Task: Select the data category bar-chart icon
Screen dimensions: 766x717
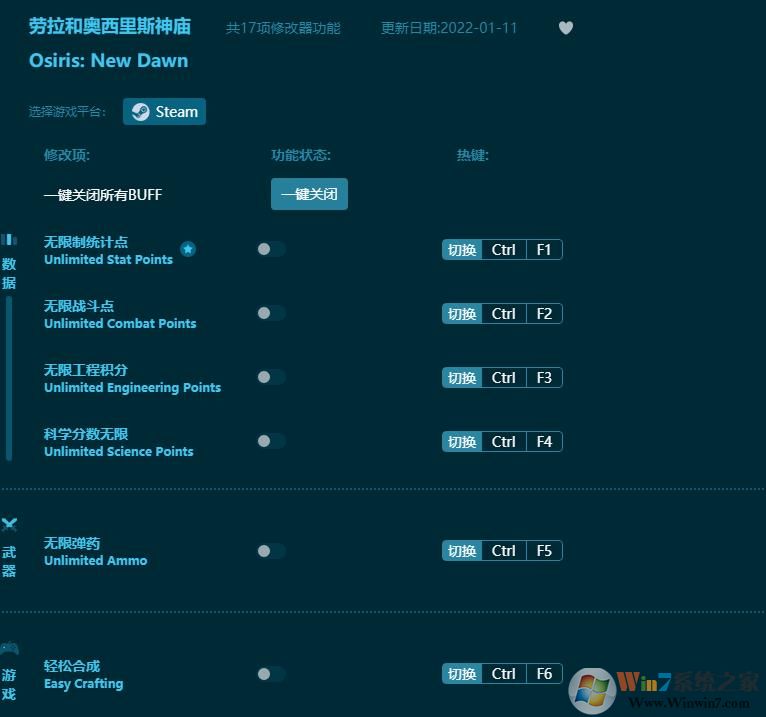Action: pos(9,239)
